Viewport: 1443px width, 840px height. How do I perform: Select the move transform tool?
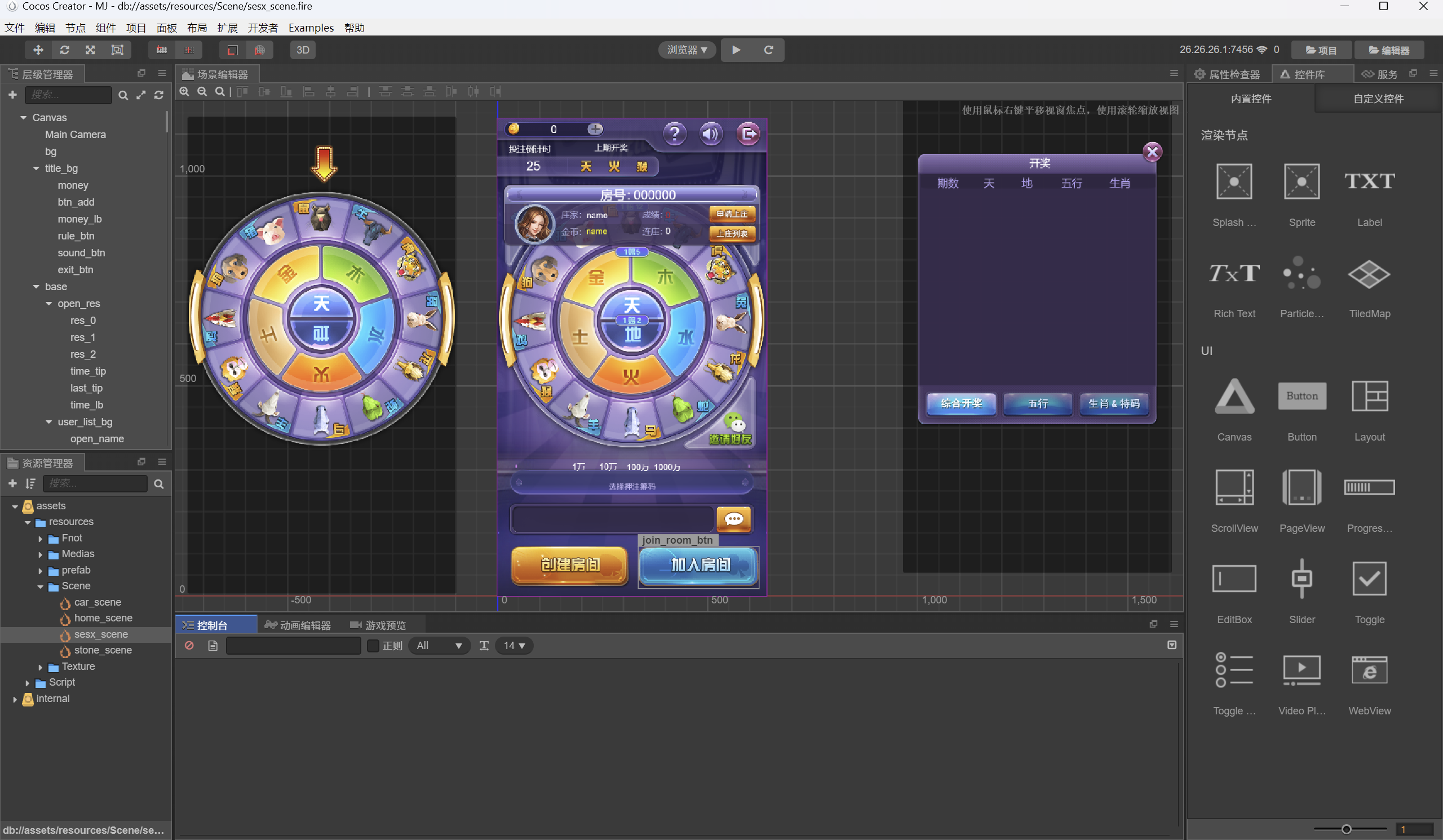(38, 50)
